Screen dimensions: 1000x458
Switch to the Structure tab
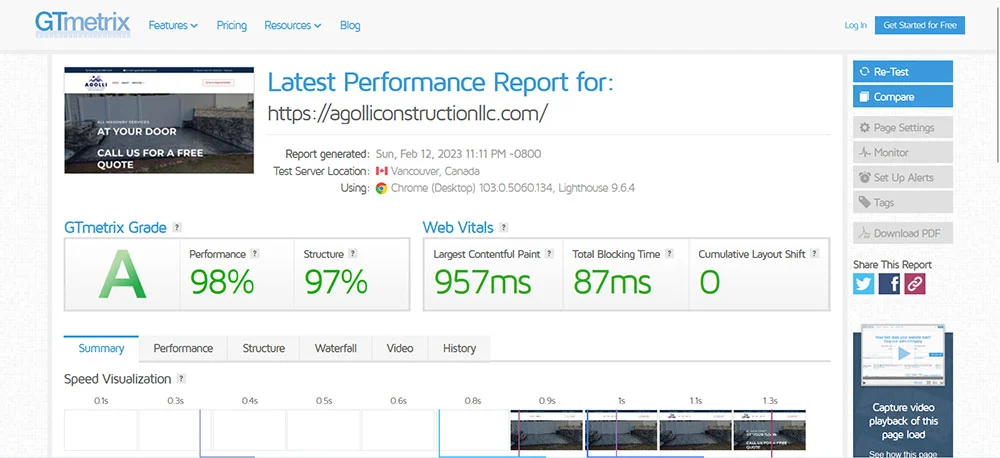click(263, 348)
